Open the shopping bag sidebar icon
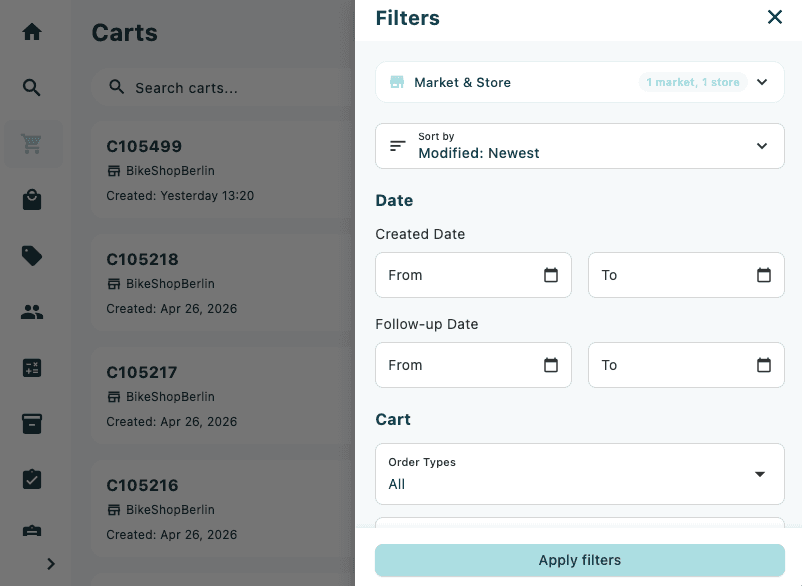802x586 pixels. (x=32, y=199)
